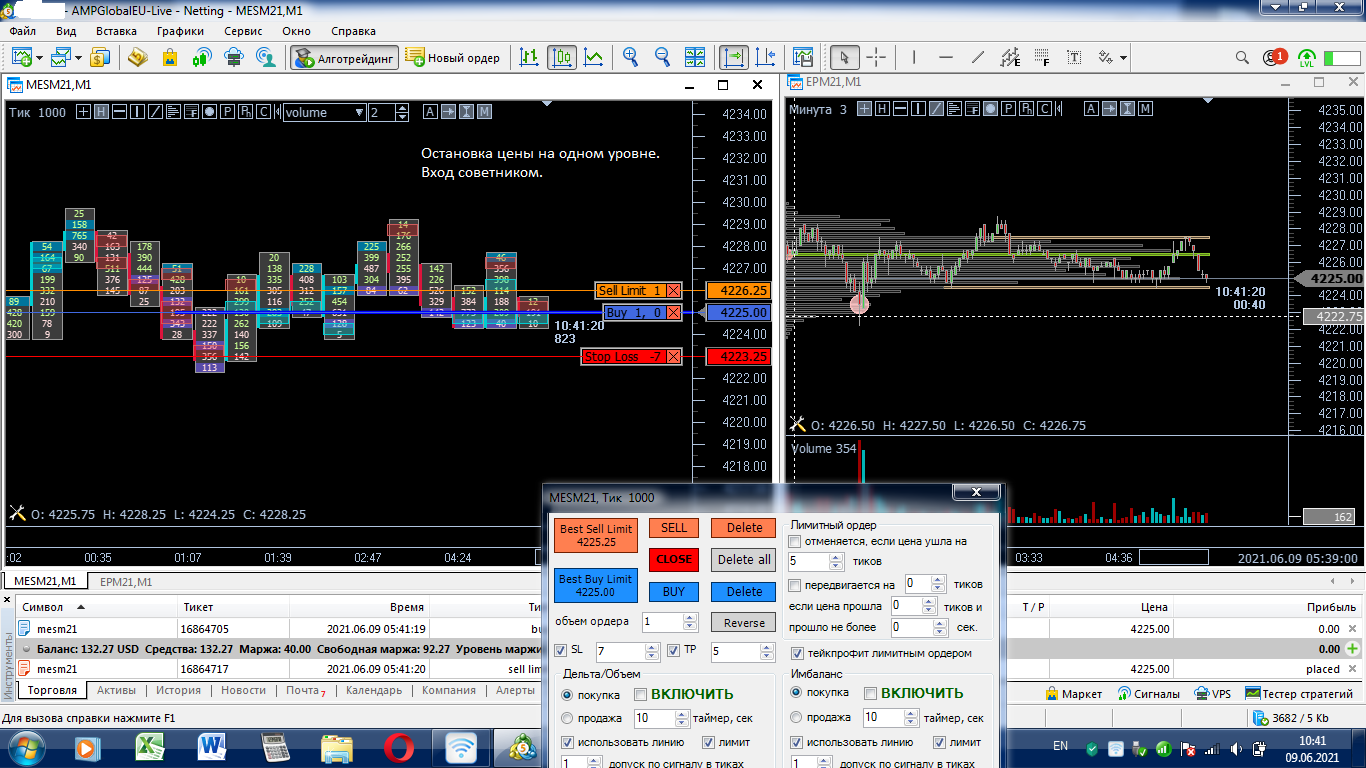Click the объем ордера input field
The width and height of the screenshot is (1366, 768).
point(662,622)
